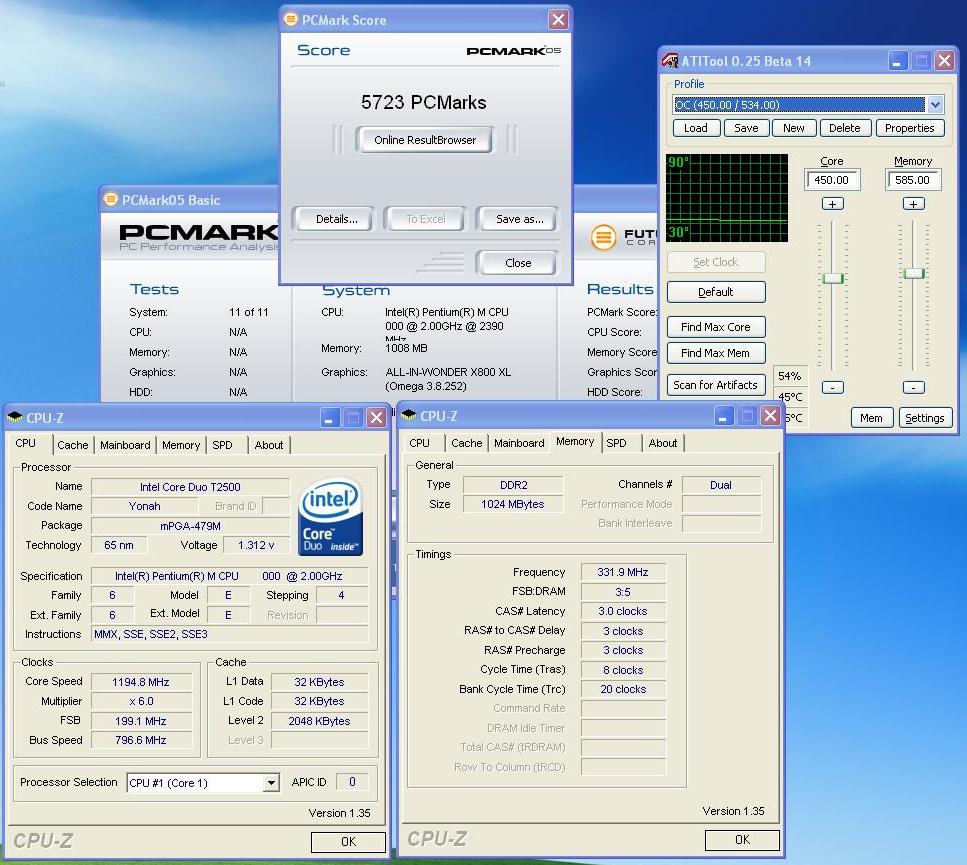Open ATITool Settings button
967x865 pixels.
924,418
